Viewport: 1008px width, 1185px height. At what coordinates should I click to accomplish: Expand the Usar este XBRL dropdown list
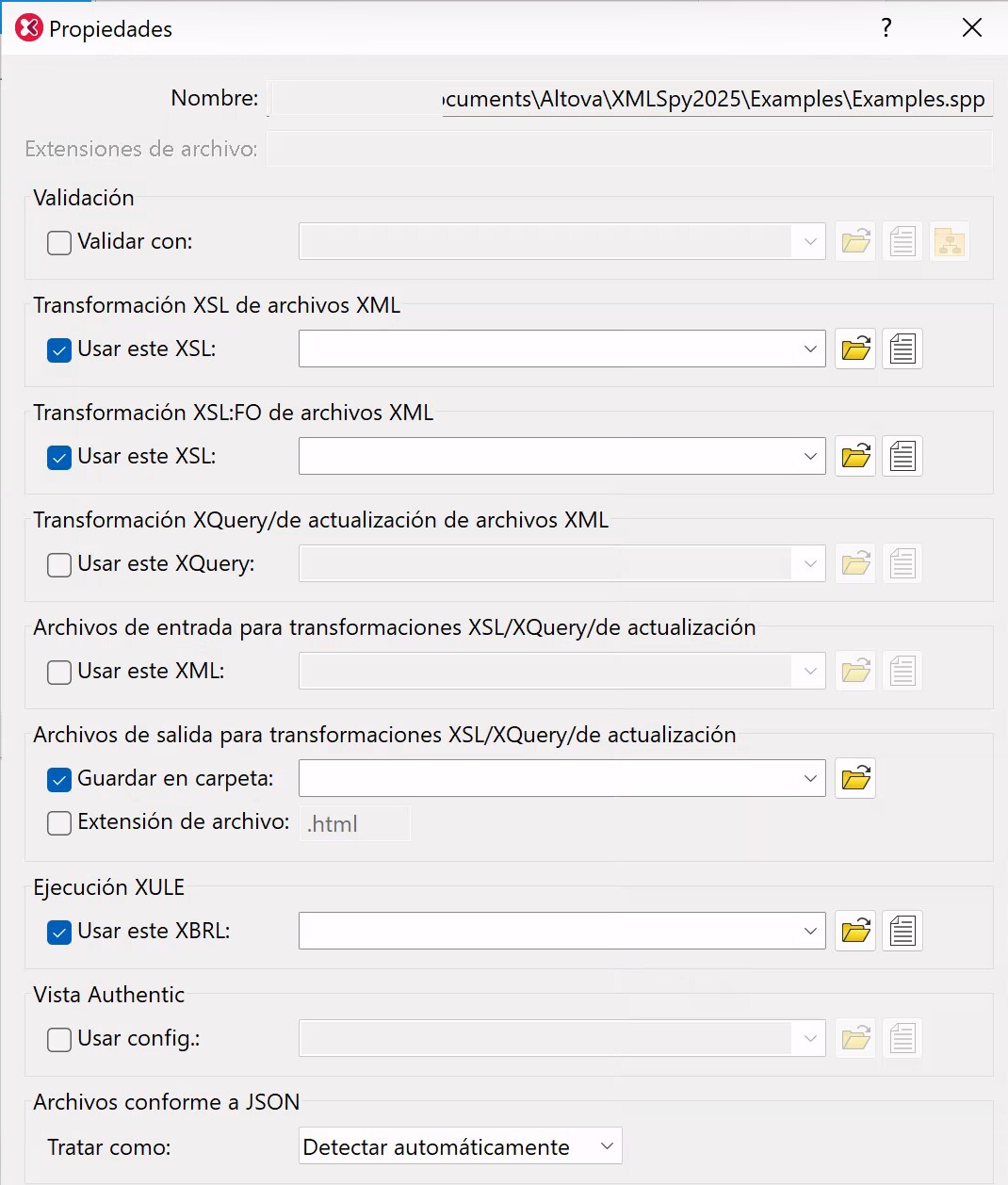[809, 932]
